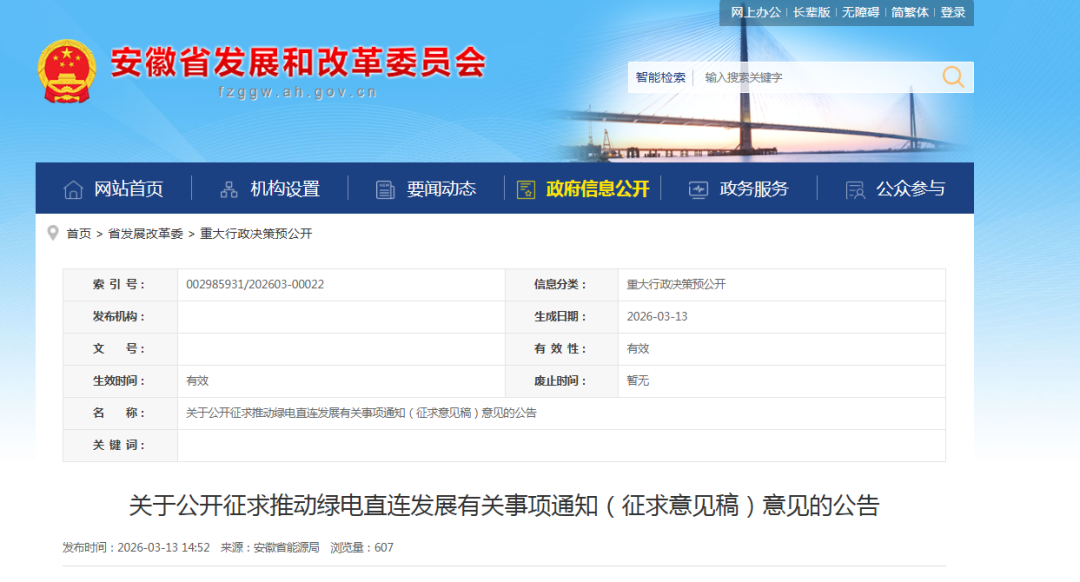Image resolution: width=1080 pixels, height=582 pixels.
Task: Click the location pin breadcrumb icon
Action: click(53, 233)
